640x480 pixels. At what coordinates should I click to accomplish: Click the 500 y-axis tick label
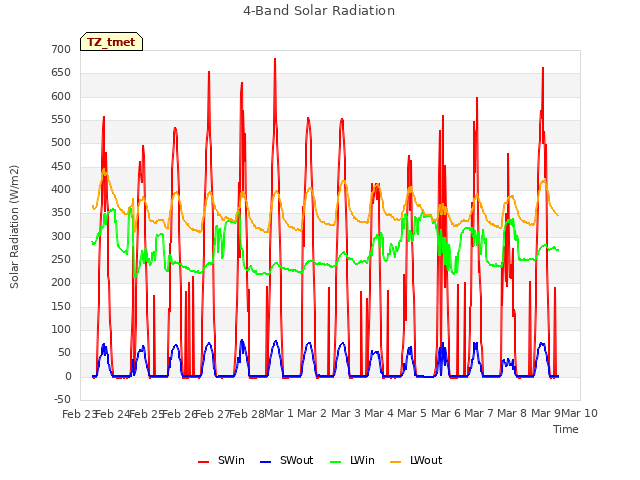click(61, 142)
